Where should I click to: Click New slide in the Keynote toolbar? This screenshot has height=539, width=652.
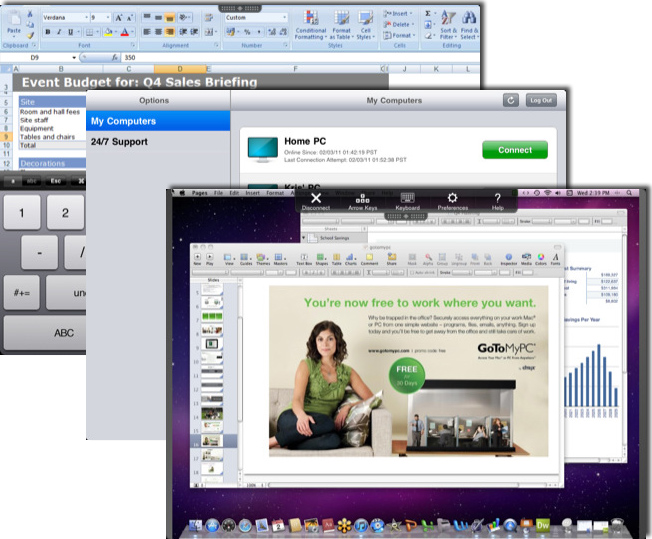tap(198, 259)
